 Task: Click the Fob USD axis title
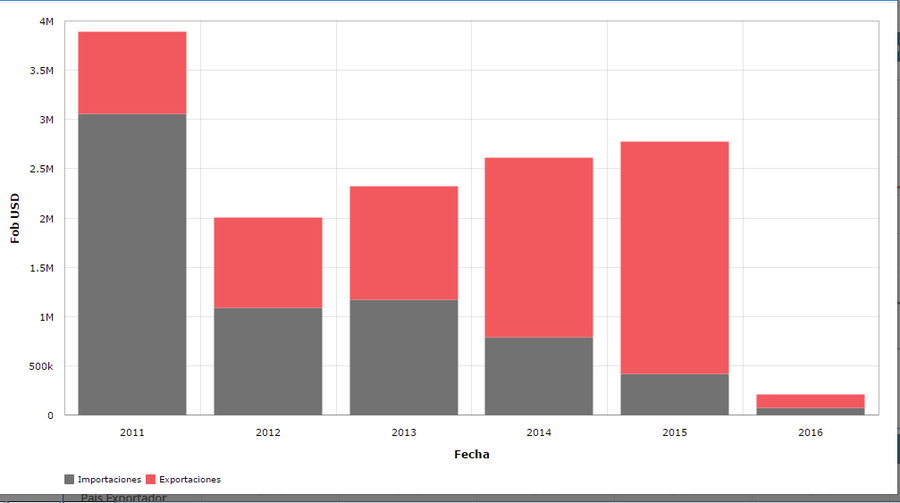15,218
